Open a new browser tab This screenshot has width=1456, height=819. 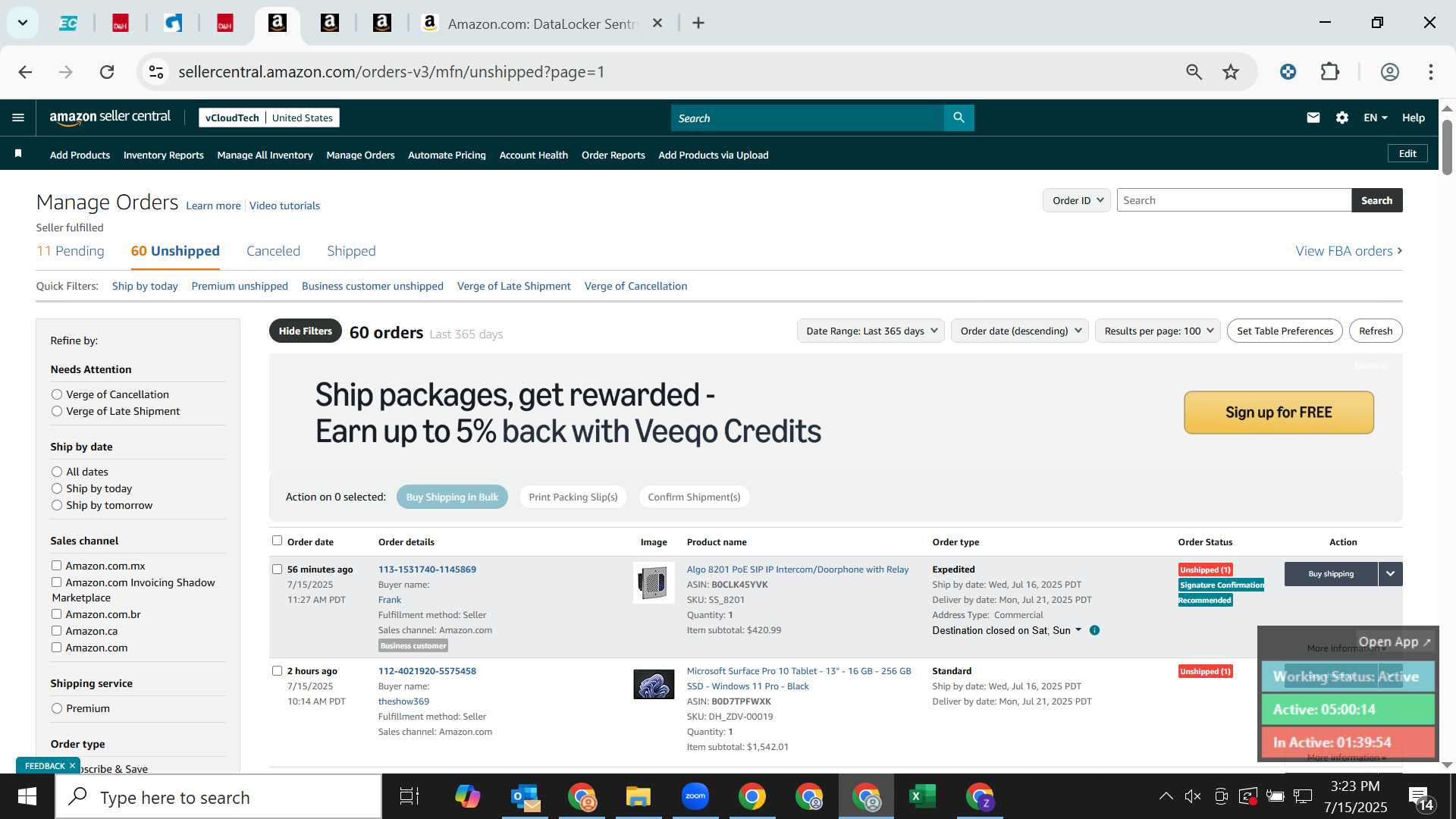(698, 24)
